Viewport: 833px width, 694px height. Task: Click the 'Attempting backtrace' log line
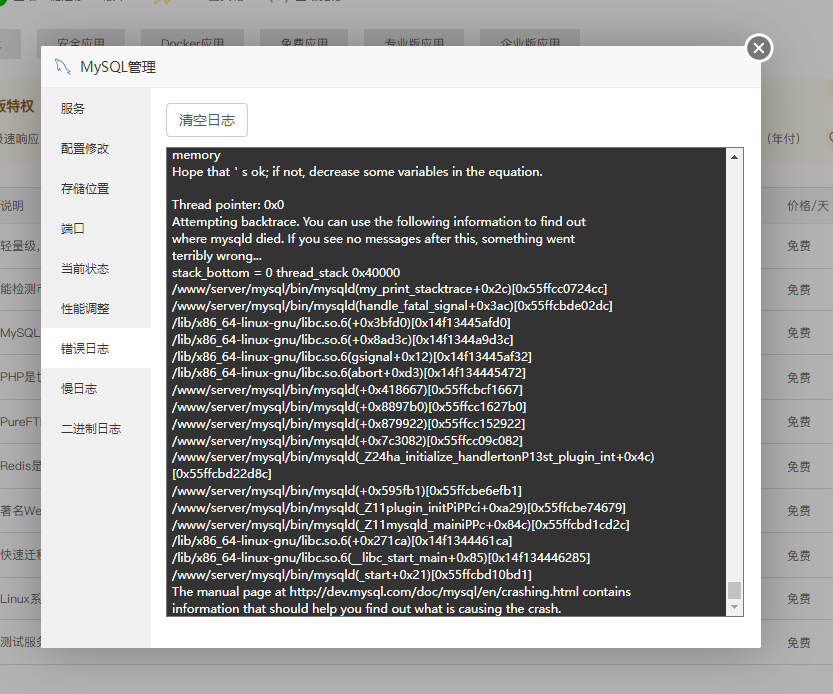(x=379, y=222)
